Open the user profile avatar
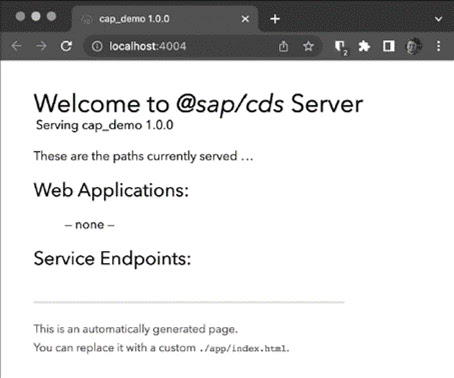 tap(413, 46)
